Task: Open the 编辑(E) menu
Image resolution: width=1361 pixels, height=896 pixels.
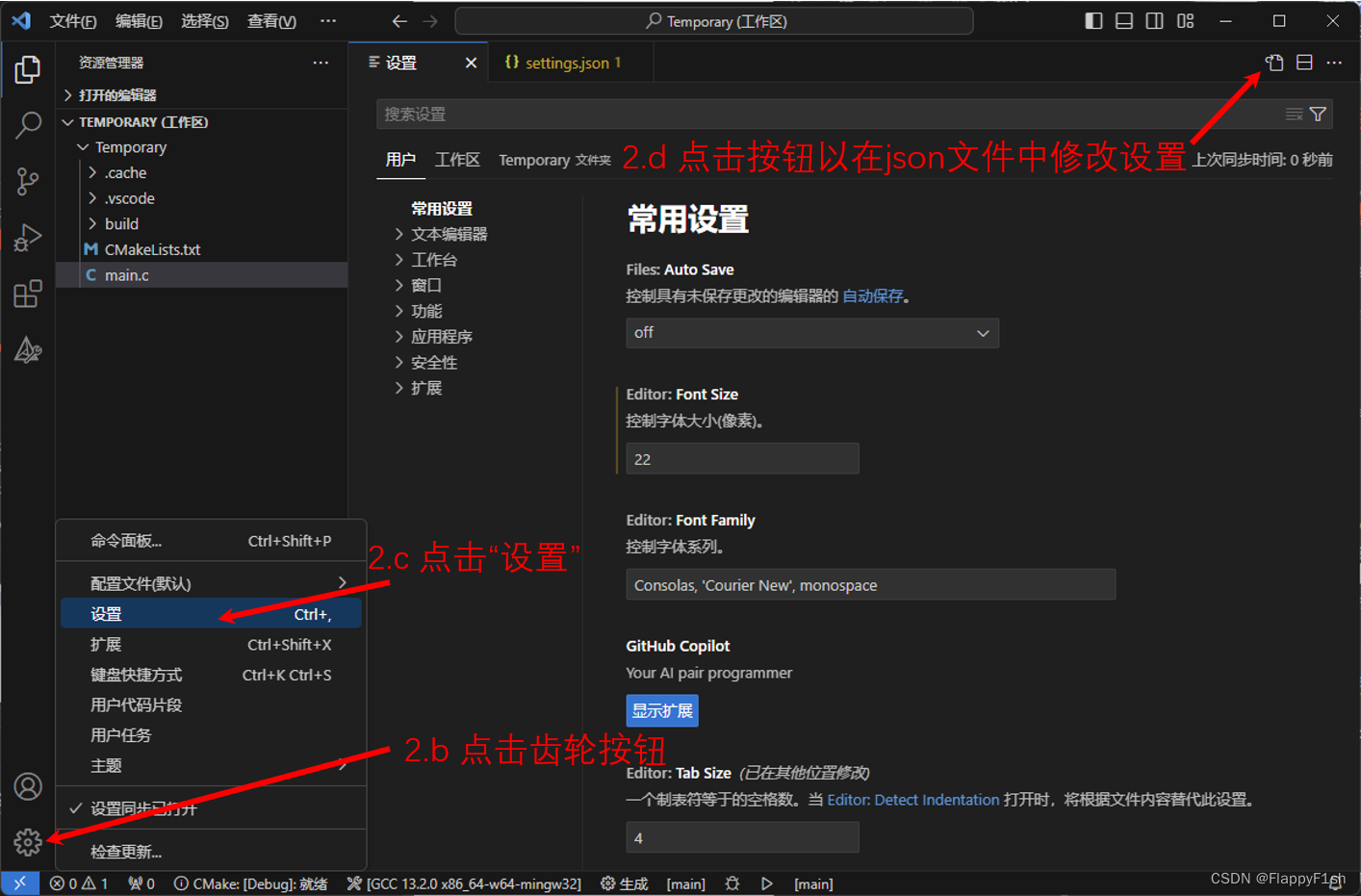Action: [x=139, y=21]
